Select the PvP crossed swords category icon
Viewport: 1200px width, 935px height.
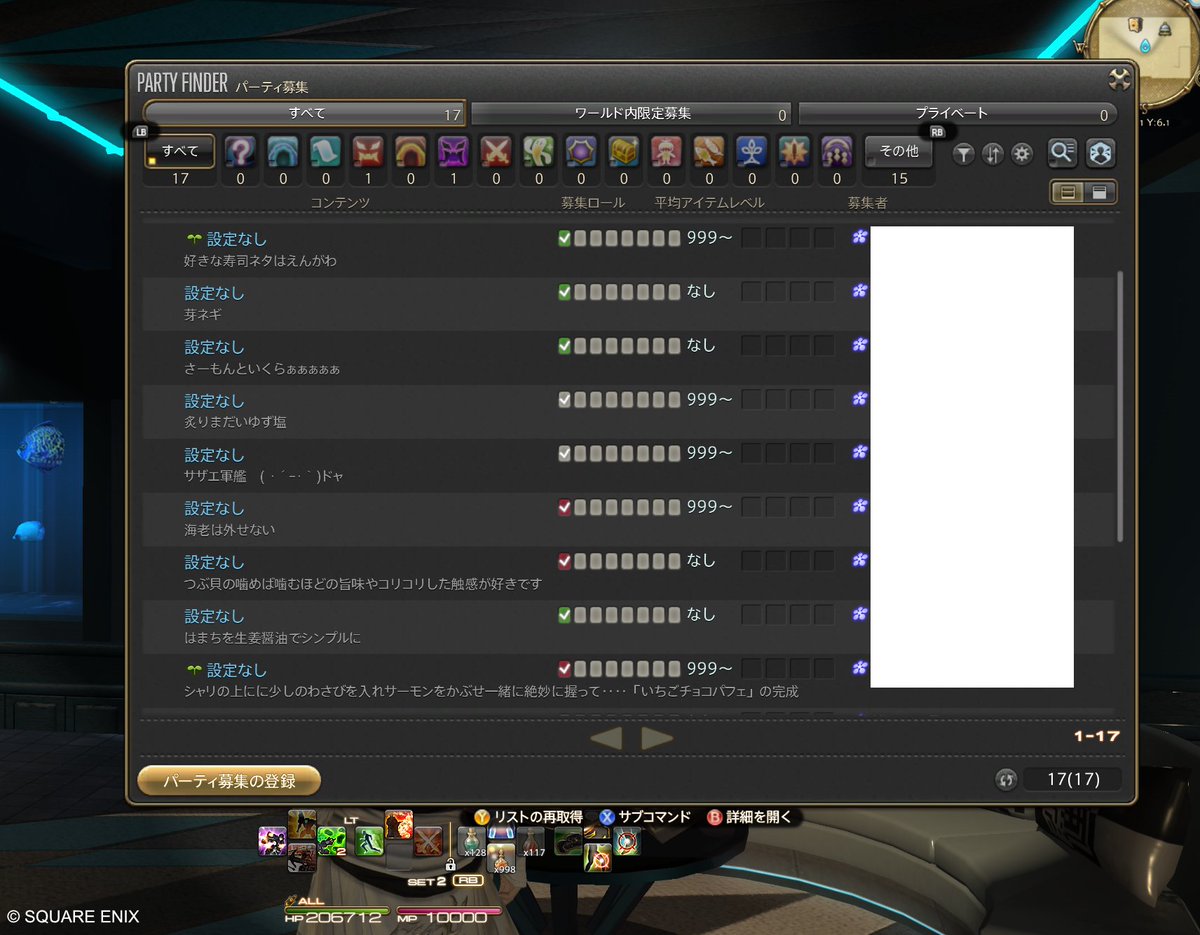pyautogui.click(x=497, y=152)
